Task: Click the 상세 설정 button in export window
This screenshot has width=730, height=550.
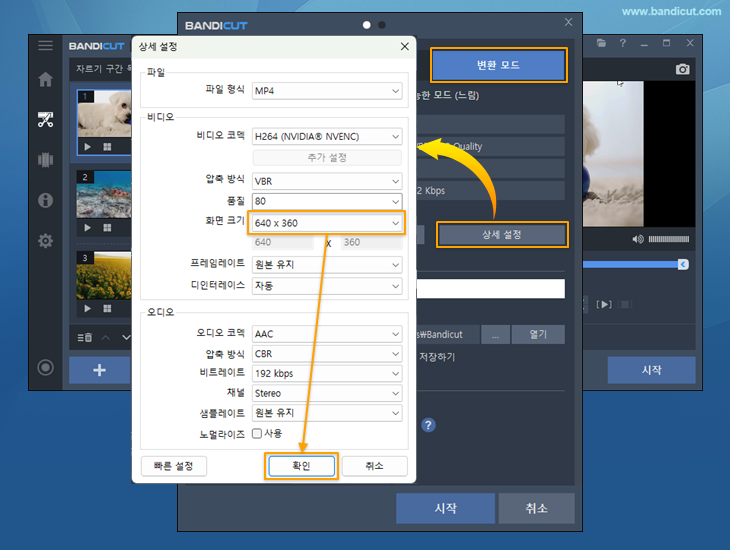Action: click(x=502, y=235)
